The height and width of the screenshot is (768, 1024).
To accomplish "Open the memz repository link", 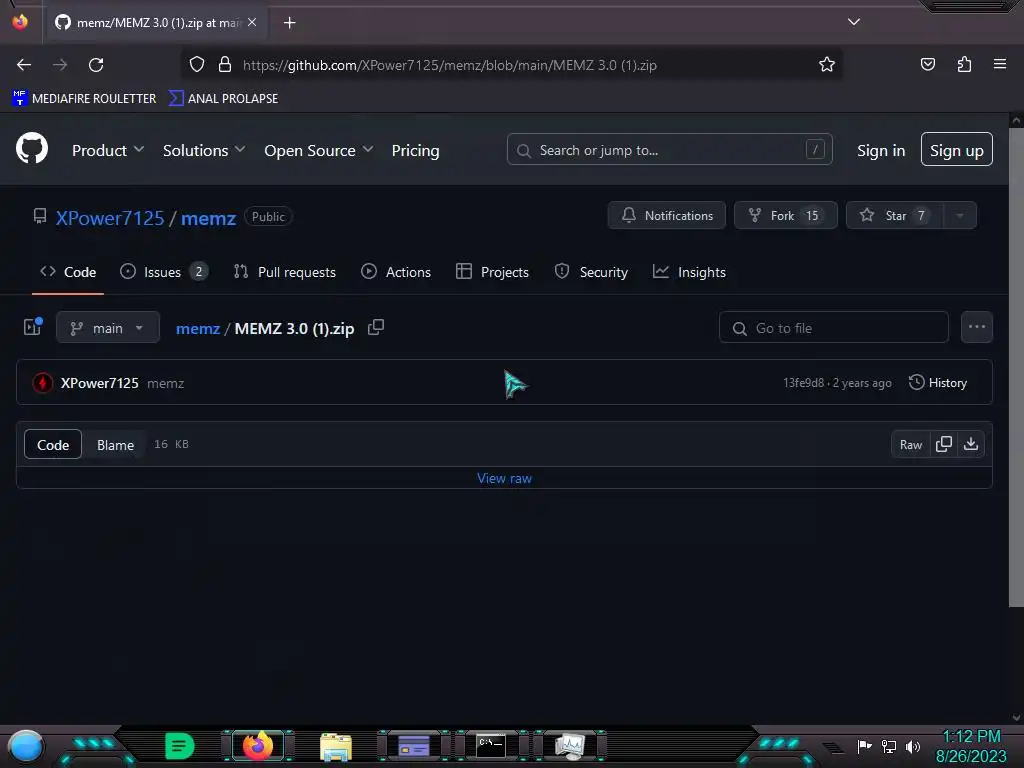I will [208, 218].
